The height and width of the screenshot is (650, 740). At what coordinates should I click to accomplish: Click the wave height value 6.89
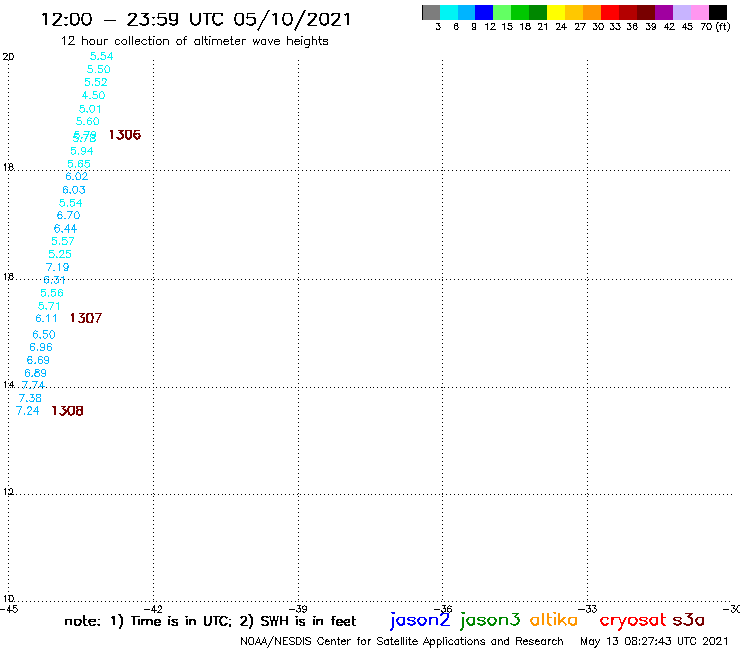(x=35, y=373)
